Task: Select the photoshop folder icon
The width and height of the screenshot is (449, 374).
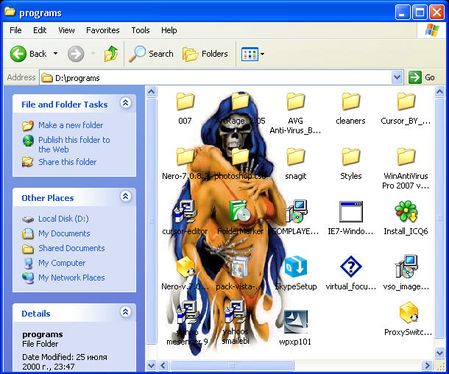Action: [240, 156]
